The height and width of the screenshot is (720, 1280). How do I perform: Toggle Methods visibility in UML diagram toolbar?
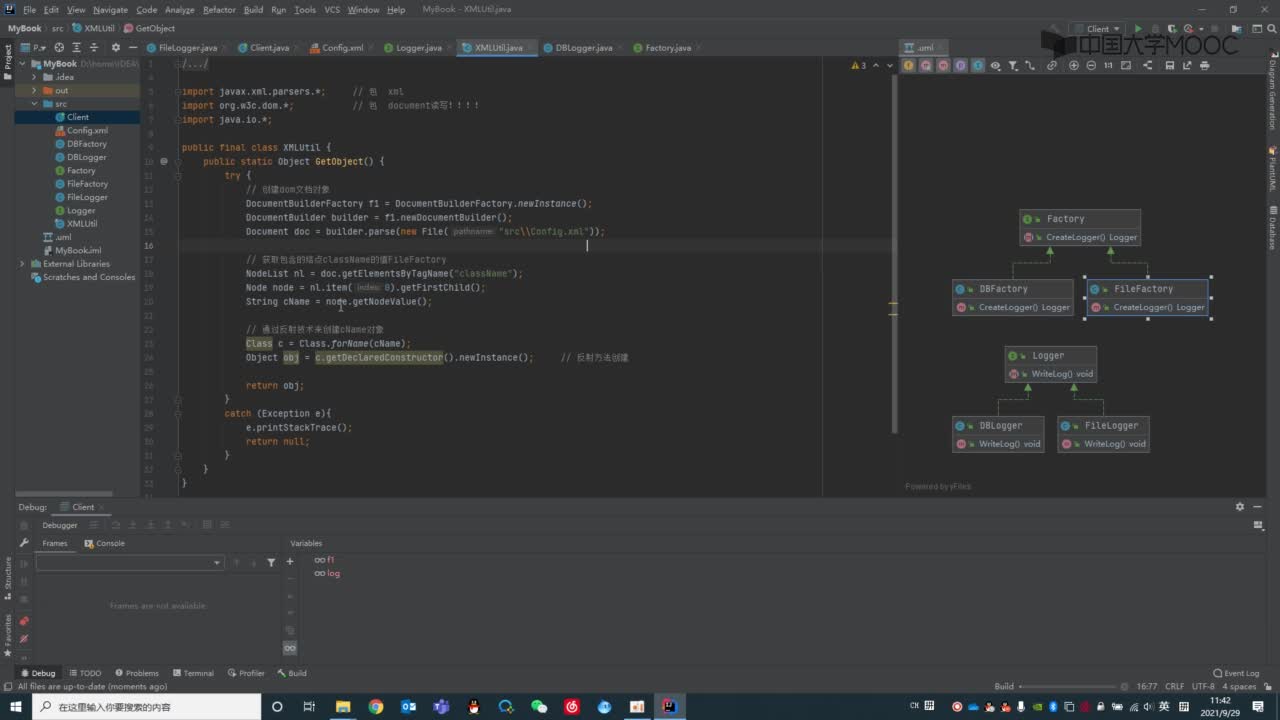942,65
